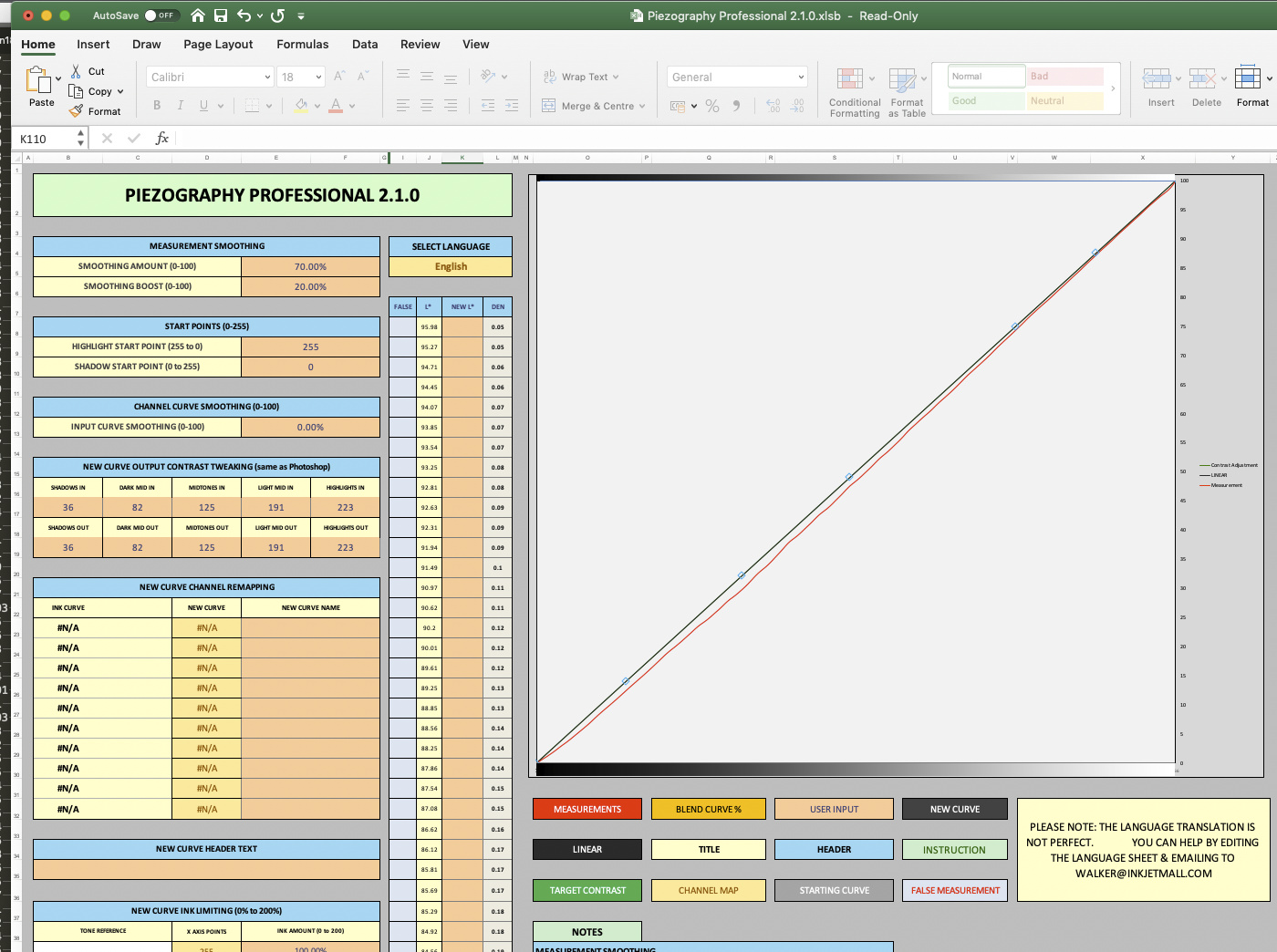Click the fx Insert Function icon
The height and width of the screenshot is (952, 1277).
pos(162,139)
